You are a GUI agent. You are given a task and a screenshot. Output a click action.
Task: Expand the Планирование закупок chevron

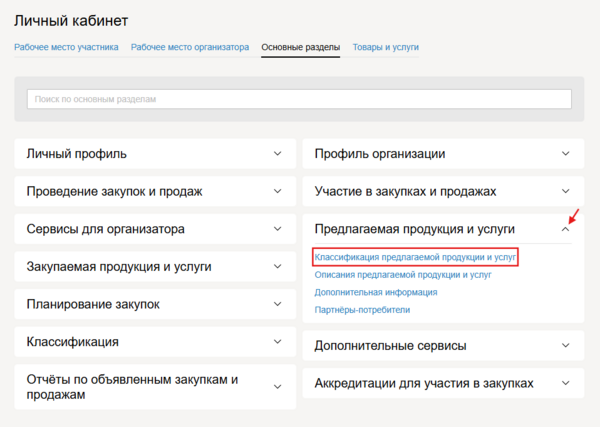pos(278,304)
